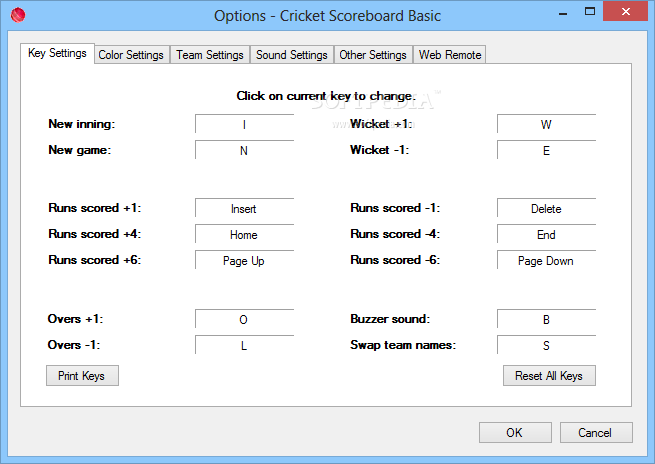Change Runs scored +6 key 'Page Up'
This screenshot has width=655, height=464.
click(x=244, y=260)
